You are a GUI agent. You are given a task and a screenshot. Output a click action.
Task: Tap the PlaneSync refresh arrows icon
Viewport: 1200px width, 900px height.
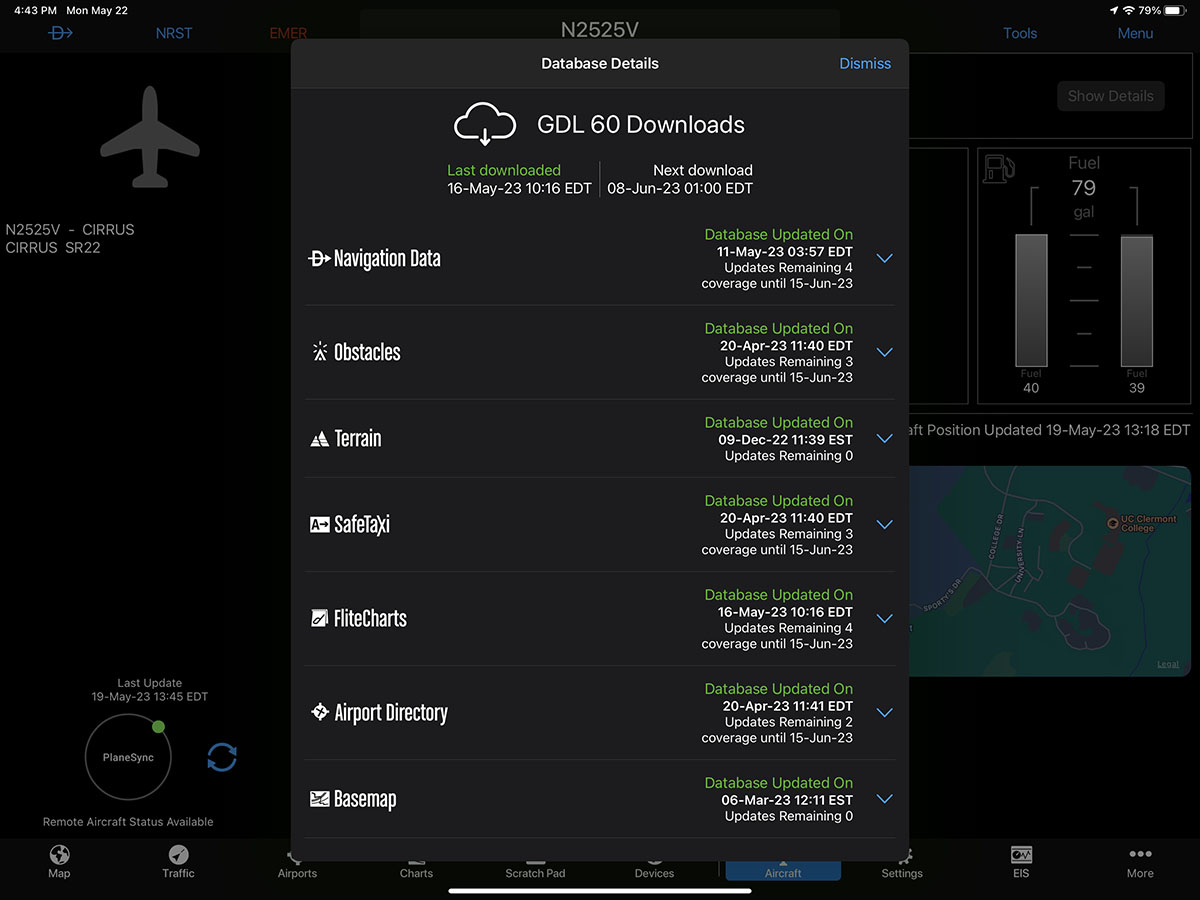pyautogui.click(x=222, y=757)
